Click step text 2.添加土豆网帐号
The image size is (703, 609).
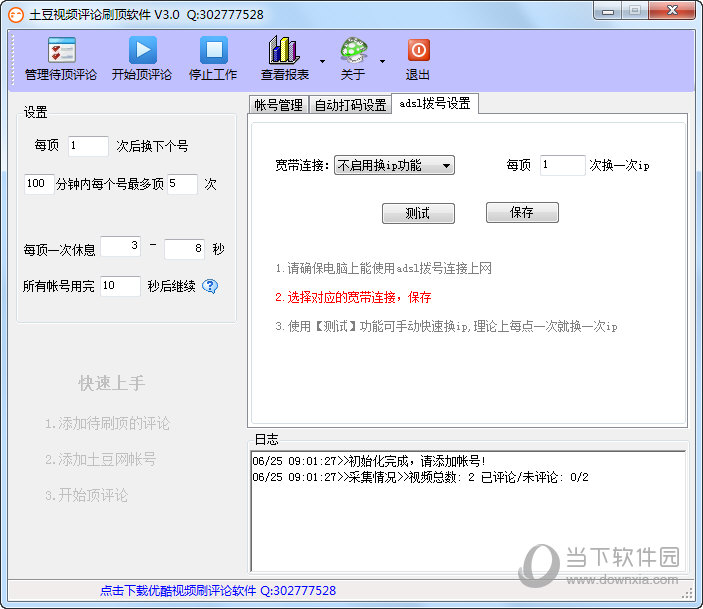point(100,459)
